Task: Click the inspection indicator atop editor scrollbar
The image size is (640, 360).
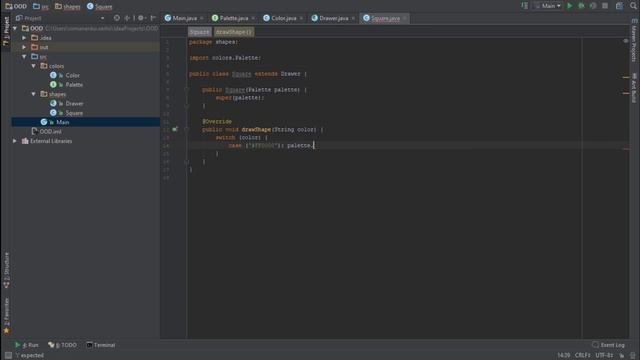Action: [626, 41]
